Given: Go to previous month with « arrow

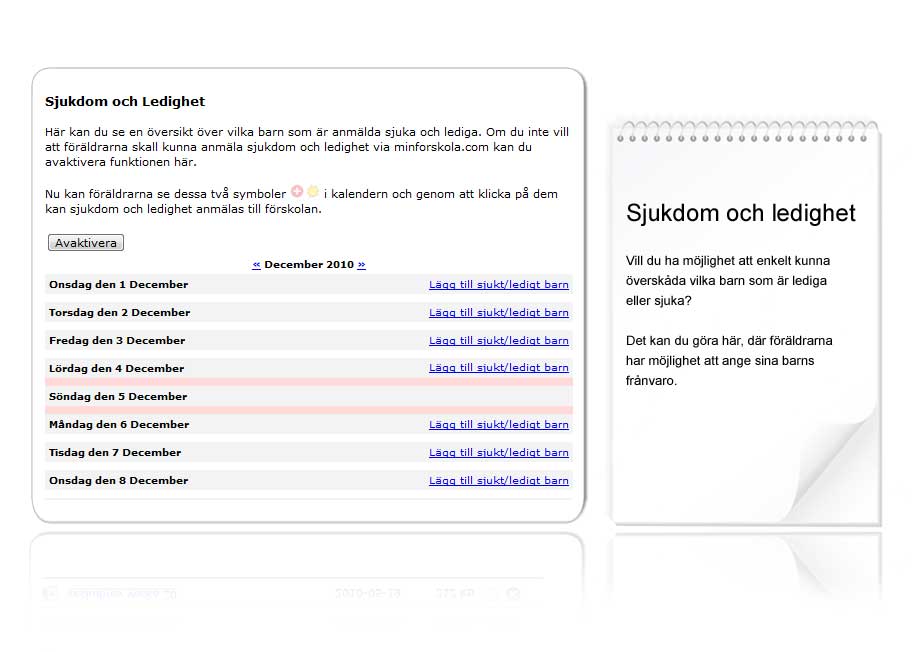Looking at the screenshot, I should pyautogui.click(x=256, y=264).
